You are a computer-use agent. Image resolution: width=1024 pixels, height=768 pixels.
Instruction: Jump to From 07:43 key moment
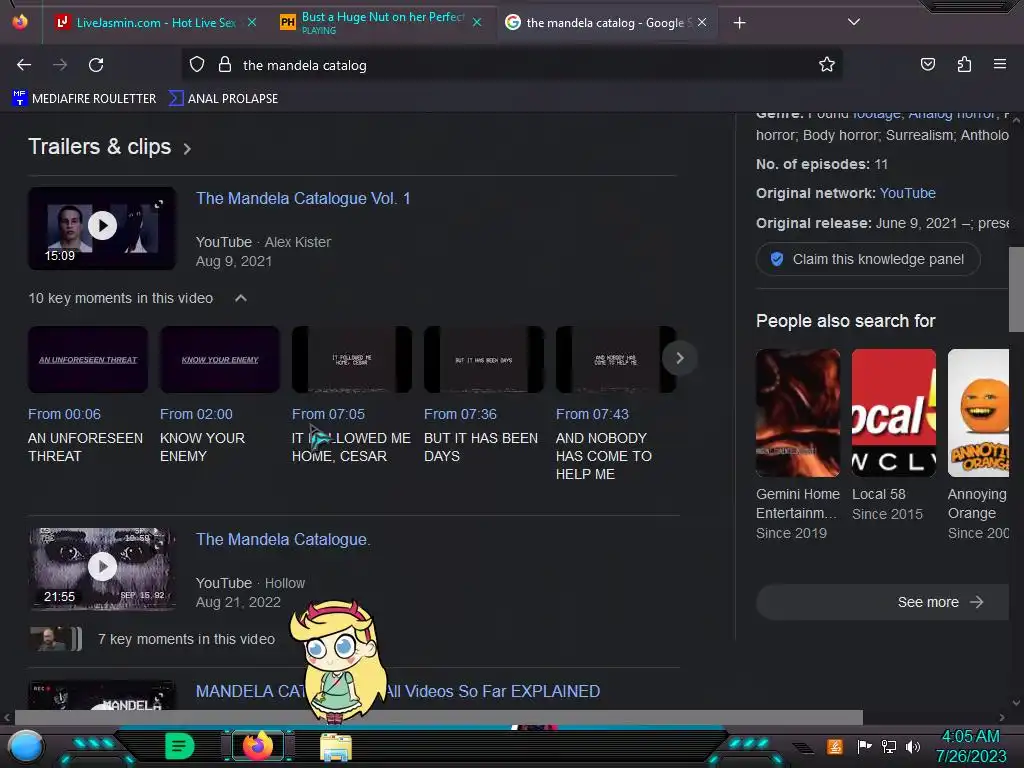(592, 414)
